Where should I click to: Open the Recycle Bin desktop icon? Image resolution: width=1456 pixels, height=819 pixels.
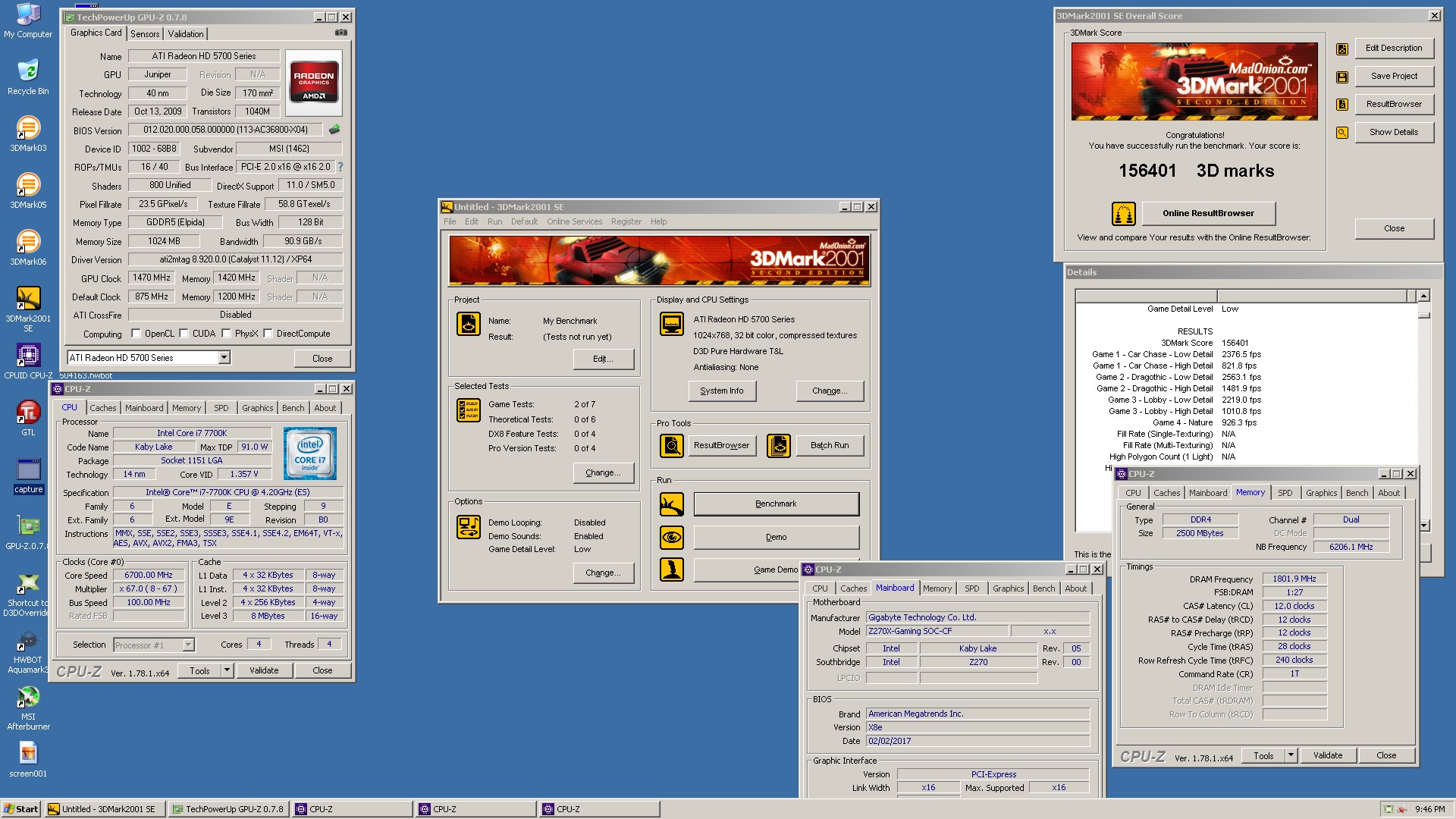tap(28, 77)
